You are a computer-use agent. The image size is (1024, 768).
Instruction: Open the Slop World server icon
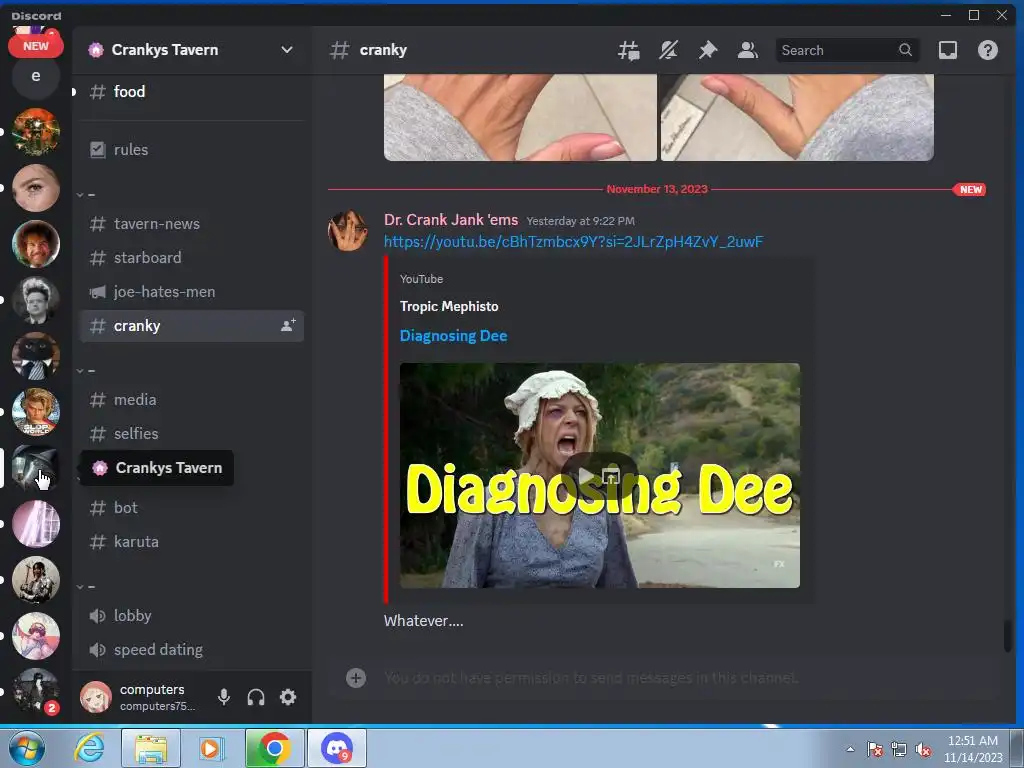pos(36,412)
